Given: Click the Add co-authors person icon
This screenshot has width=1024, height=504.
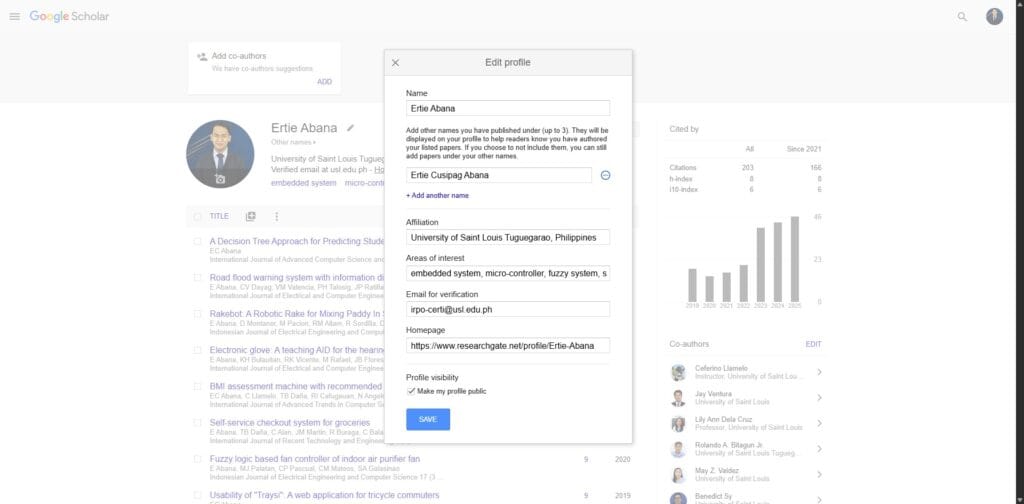Looking at the screenshot, I should tap(202, 57).
